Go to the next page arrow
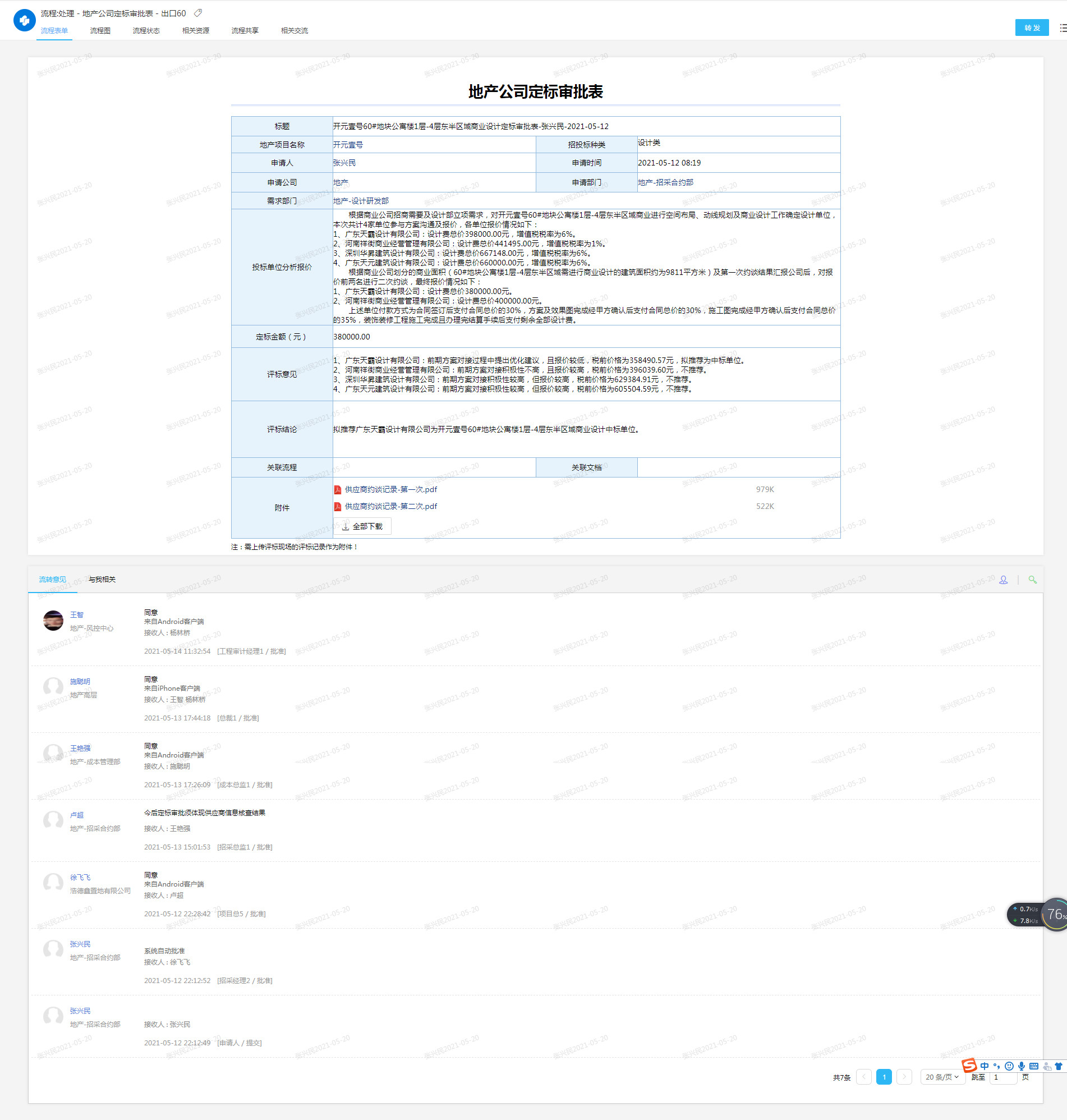Viewport: 1067px width, 1120px height. click(904, 1077)
